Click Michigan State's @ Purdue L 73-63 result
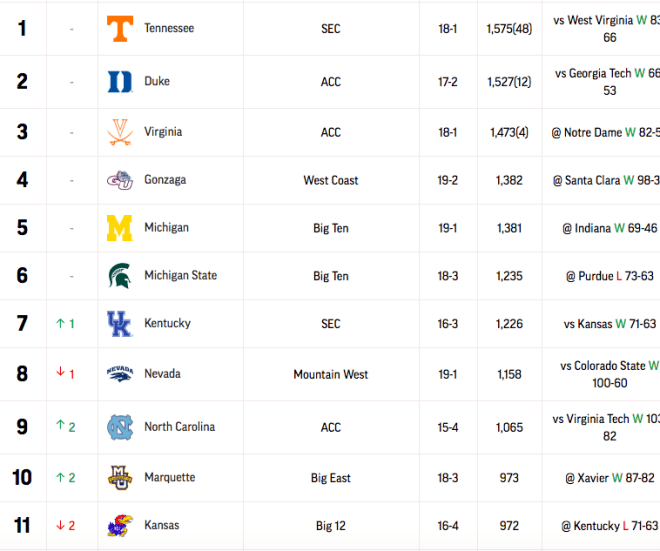 (609, 276)
